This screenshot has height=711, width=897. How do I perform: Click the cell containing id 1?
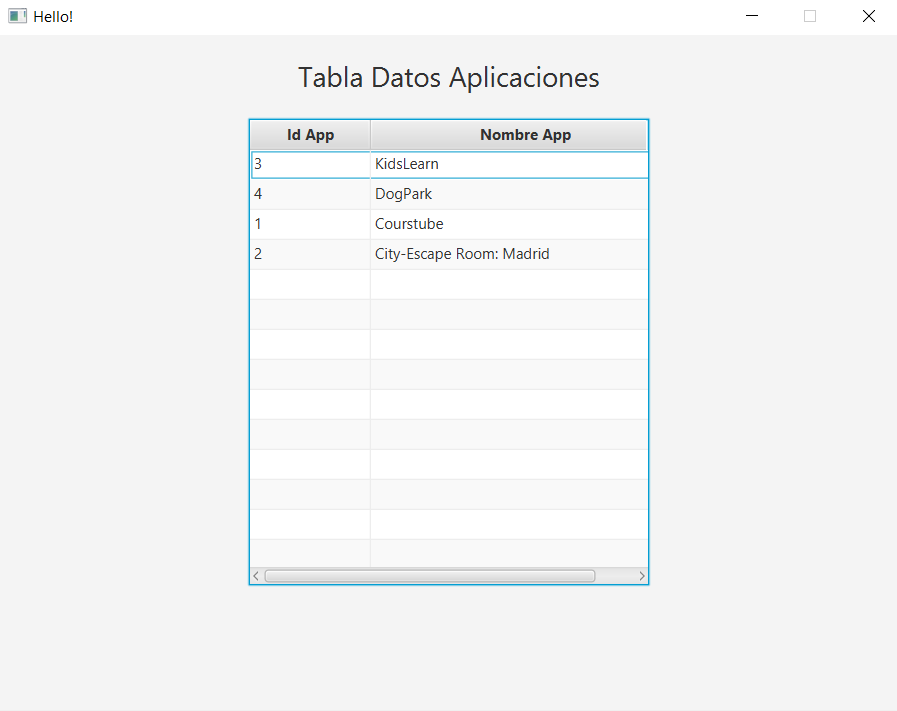(310, 224)
